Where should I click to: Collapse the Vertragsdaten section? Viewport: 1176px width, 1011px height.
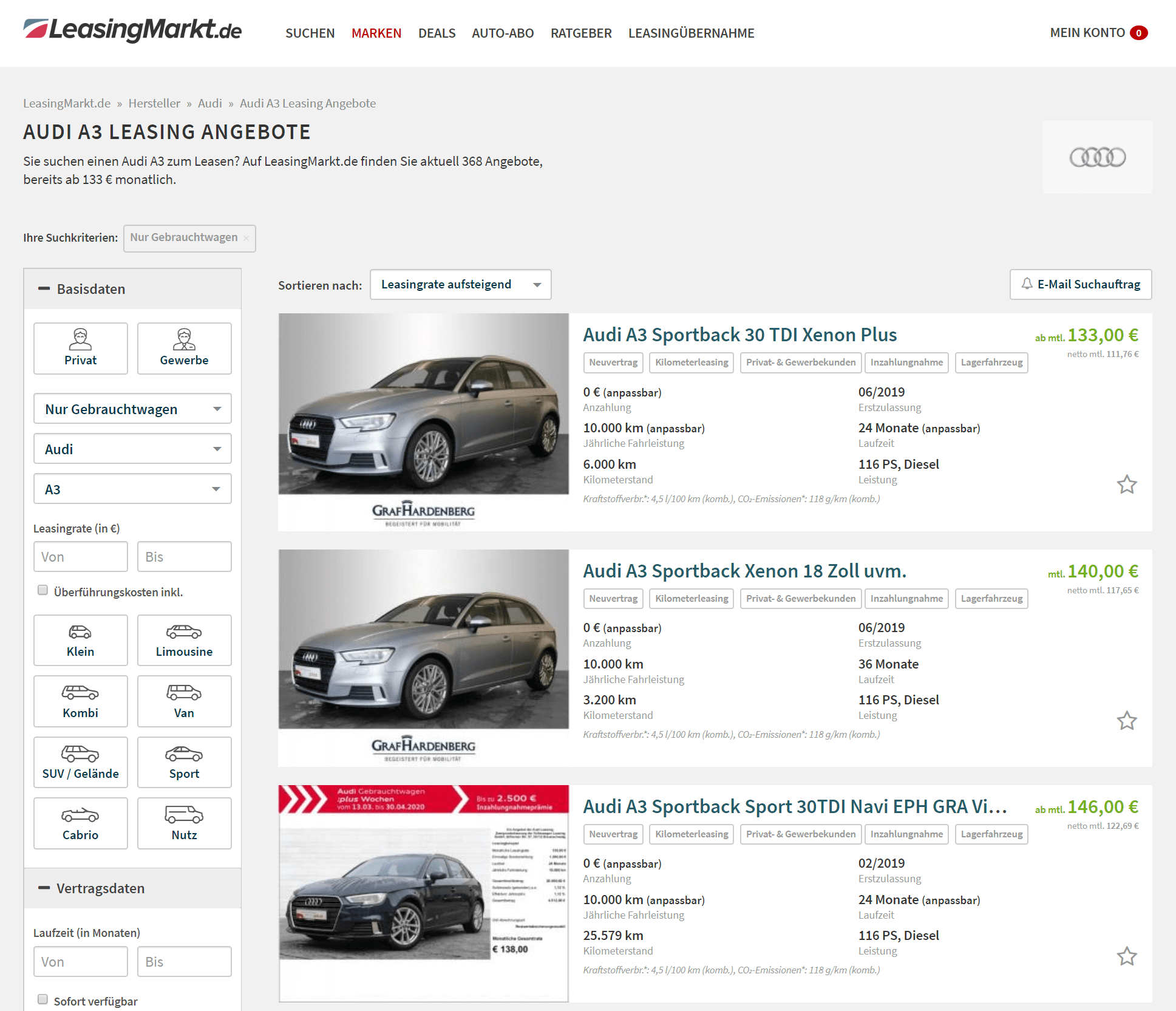tap(132, 888)
